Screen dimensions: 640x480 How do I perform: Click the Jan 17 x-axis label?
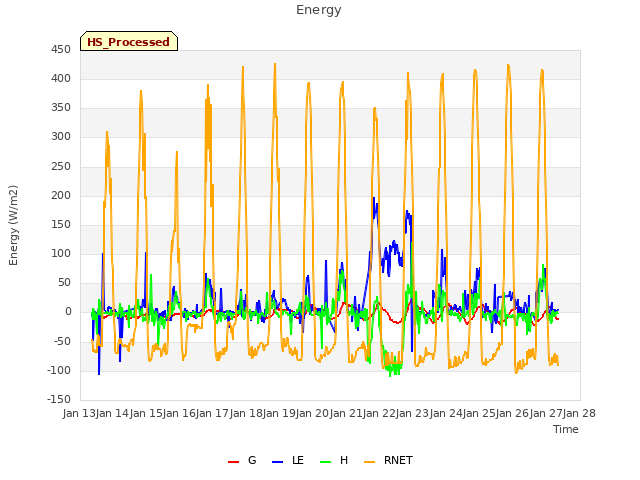(212, 414)
